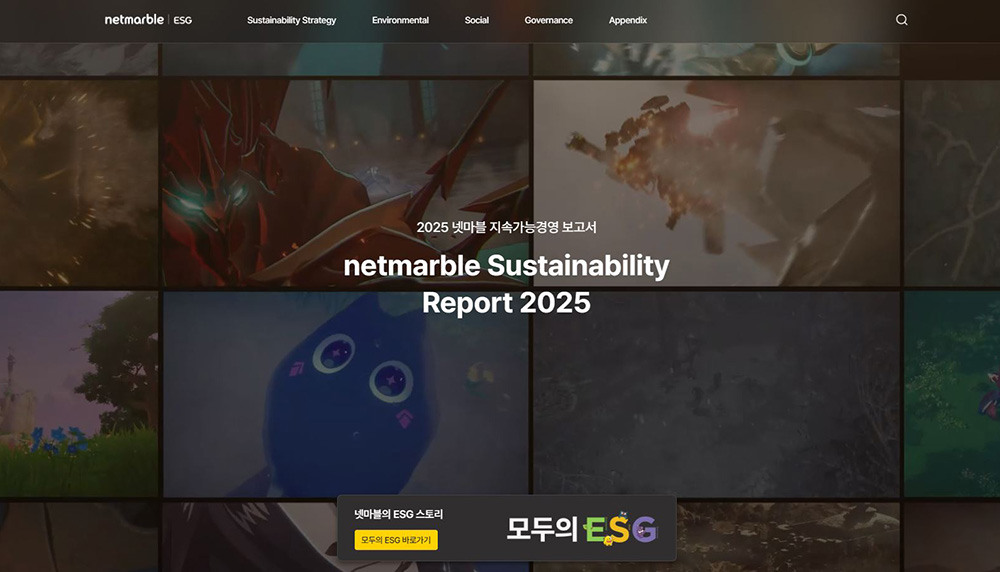Click the netmarble Sustainability Report 2025 heading

pyautogui.click(x=506, y=284)
